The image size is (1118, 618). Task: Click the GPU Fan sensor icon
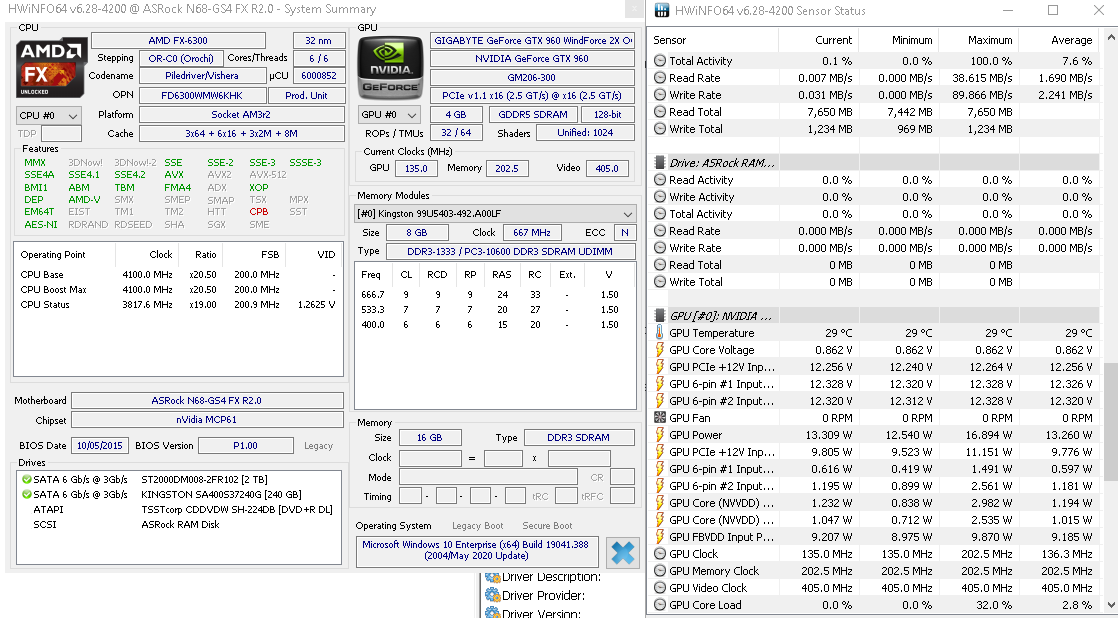coord(660,418)
